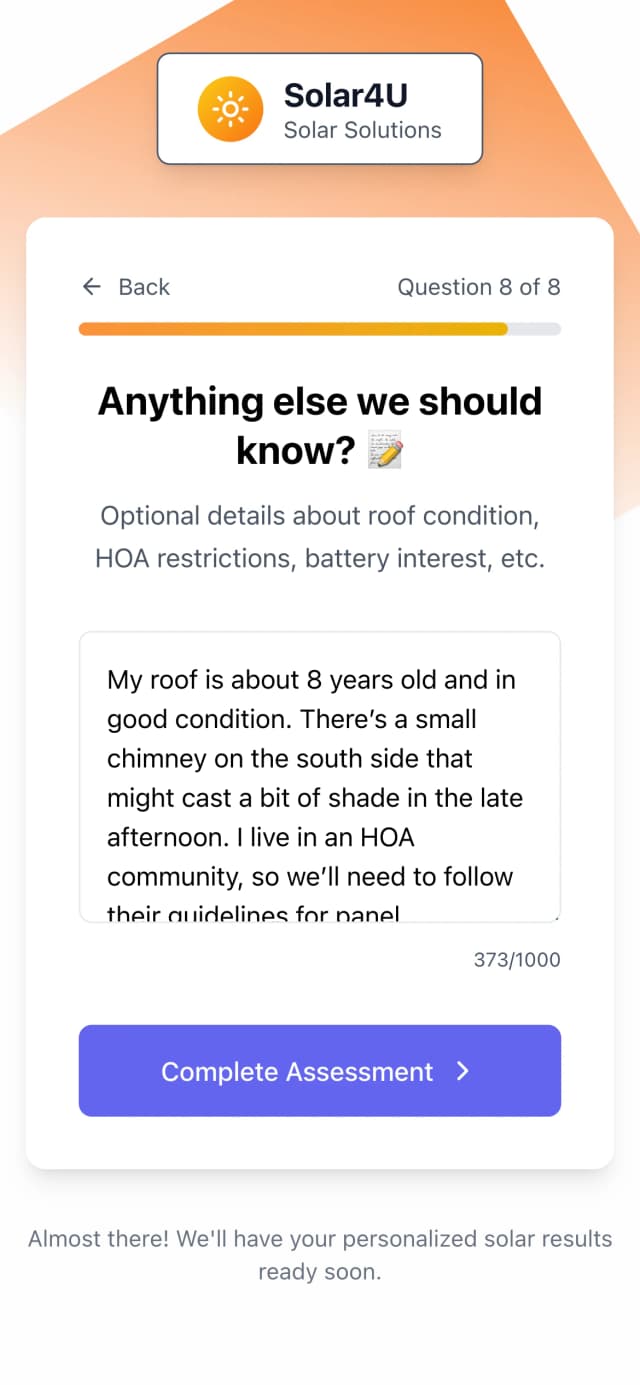
Task: Click the optional details description text
Action: coord(320,537)
